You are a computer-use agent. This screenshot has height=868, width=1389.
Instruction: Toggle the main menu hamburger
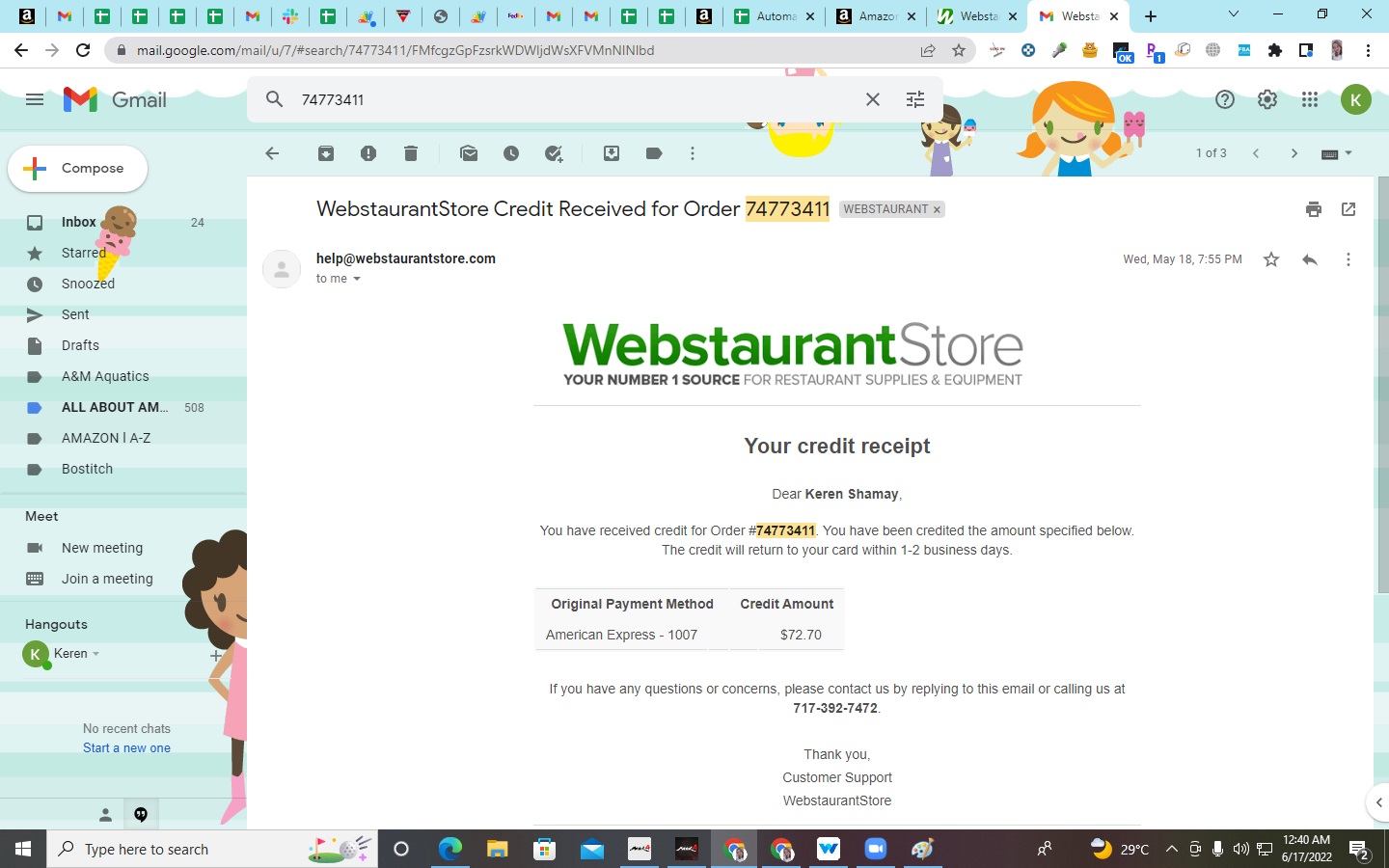(x=35, y=99)
